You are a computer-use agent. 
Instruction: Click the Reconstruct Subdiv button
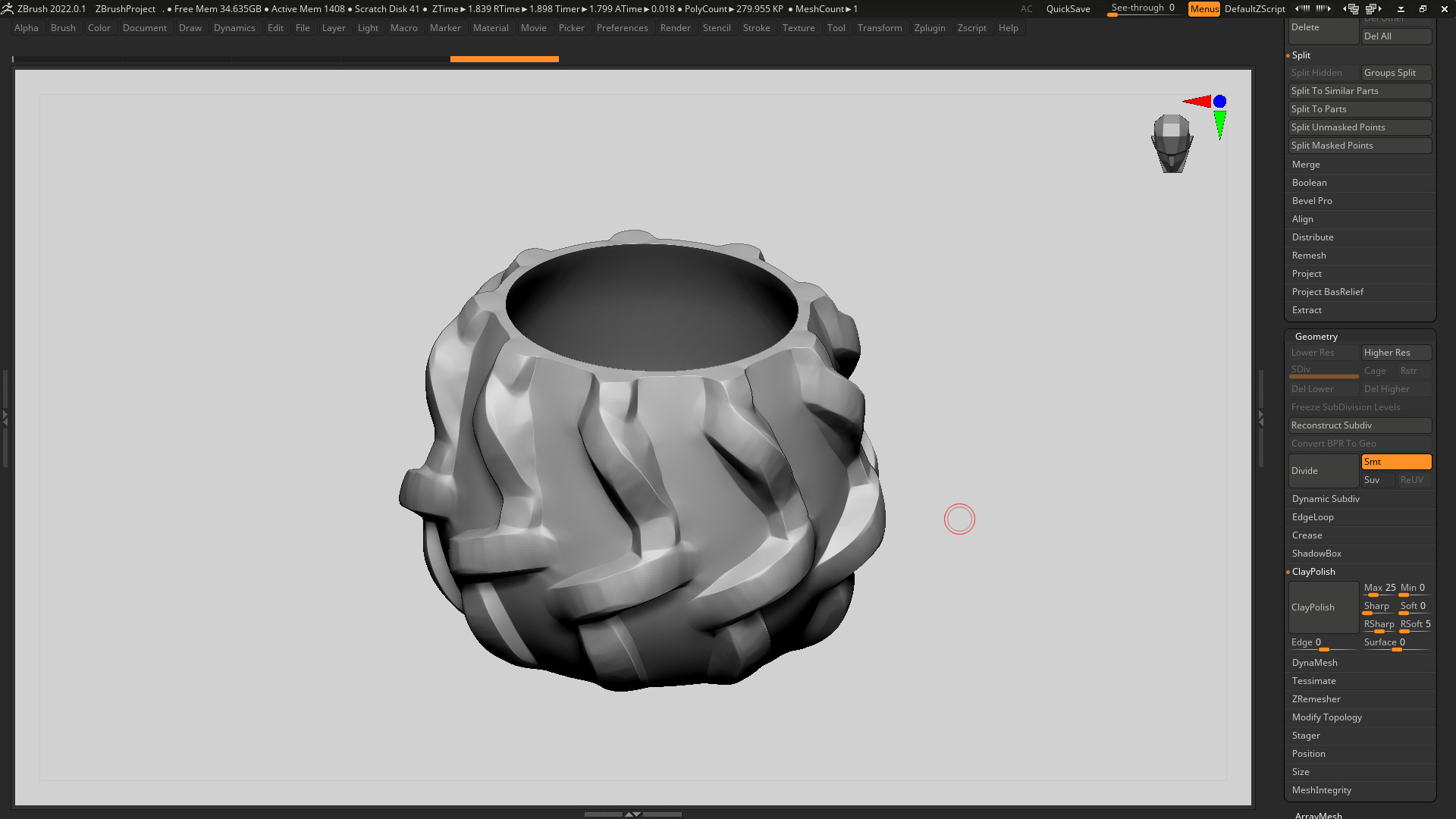click(1360, 425)
